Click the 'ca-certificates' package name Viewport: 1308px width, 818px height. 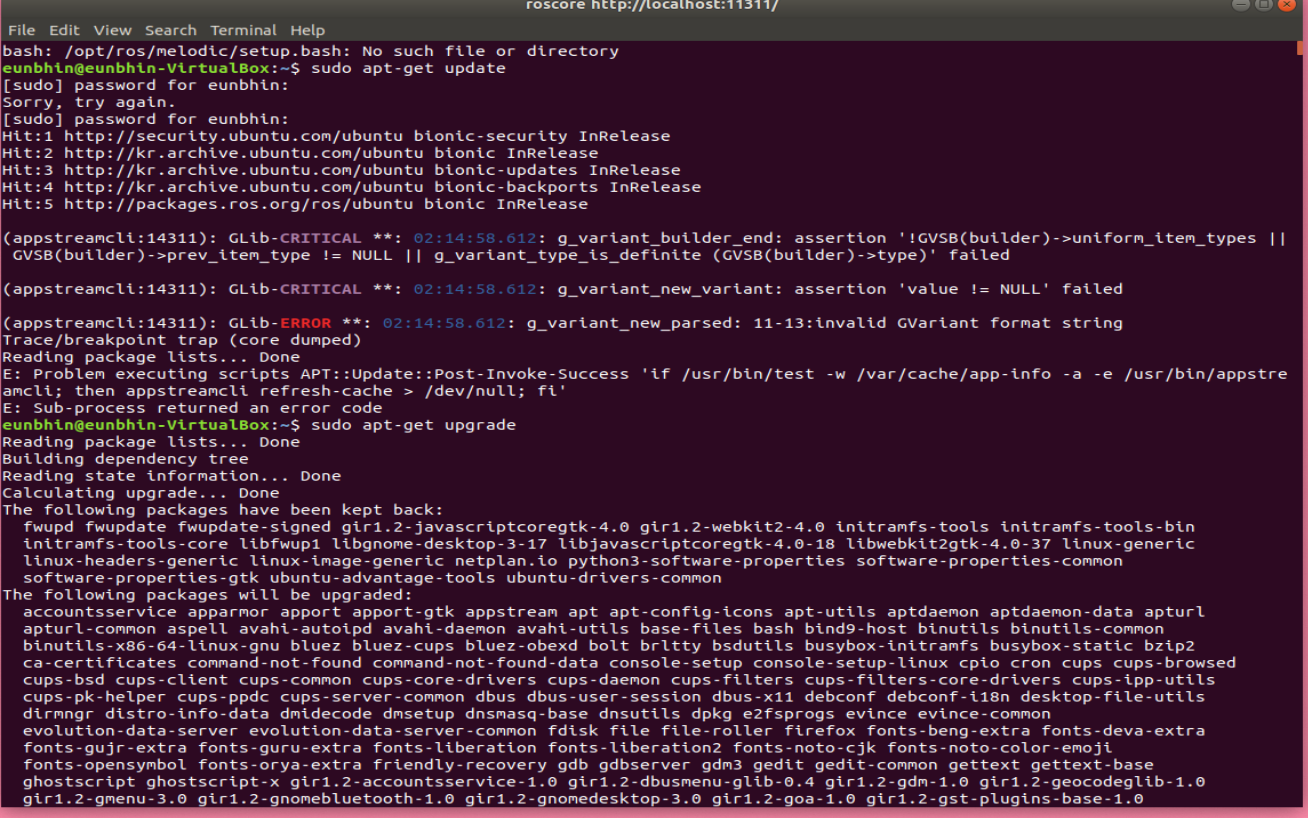click(100, 663)
